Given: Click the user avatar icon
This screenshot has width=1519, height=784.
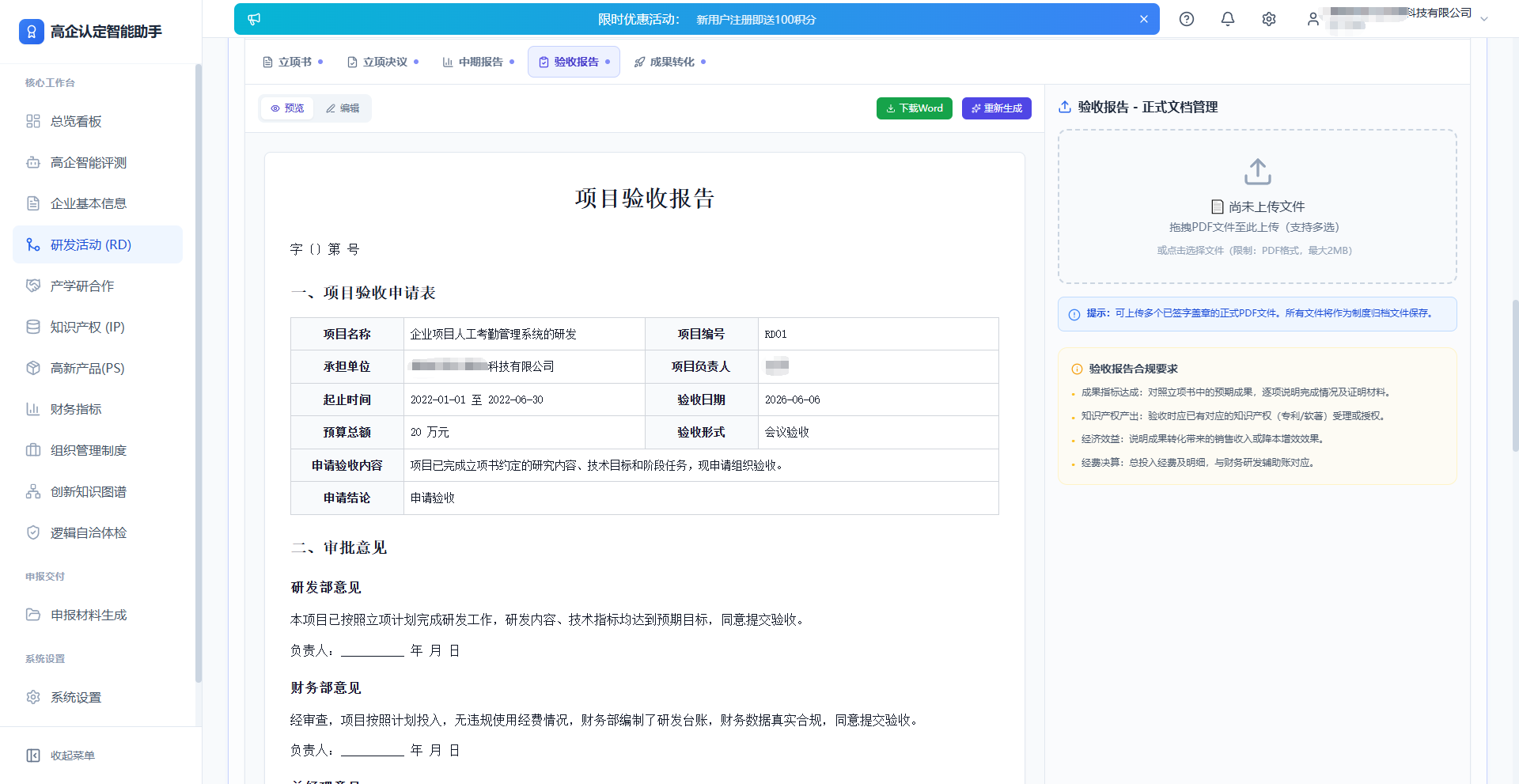Looking at the screenshot, I should click(1313, 19).
